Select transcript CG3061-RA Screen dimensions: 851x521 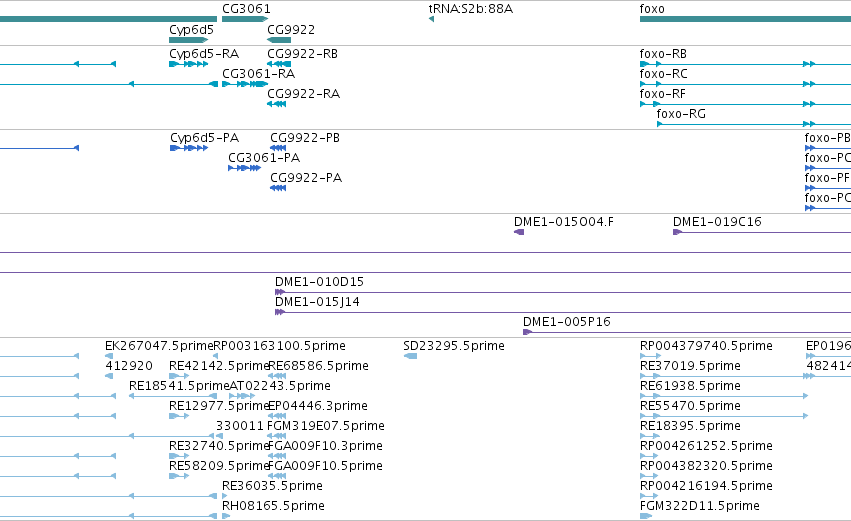[258, 73]
